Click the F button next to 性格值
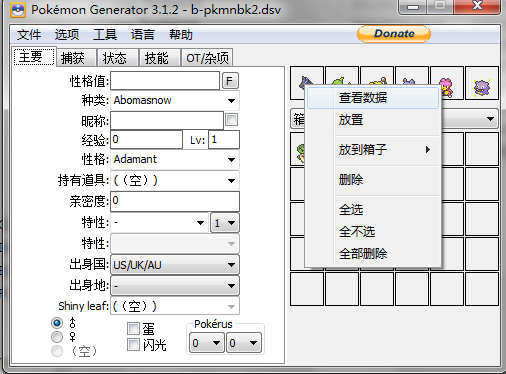 tap(230, 81)
